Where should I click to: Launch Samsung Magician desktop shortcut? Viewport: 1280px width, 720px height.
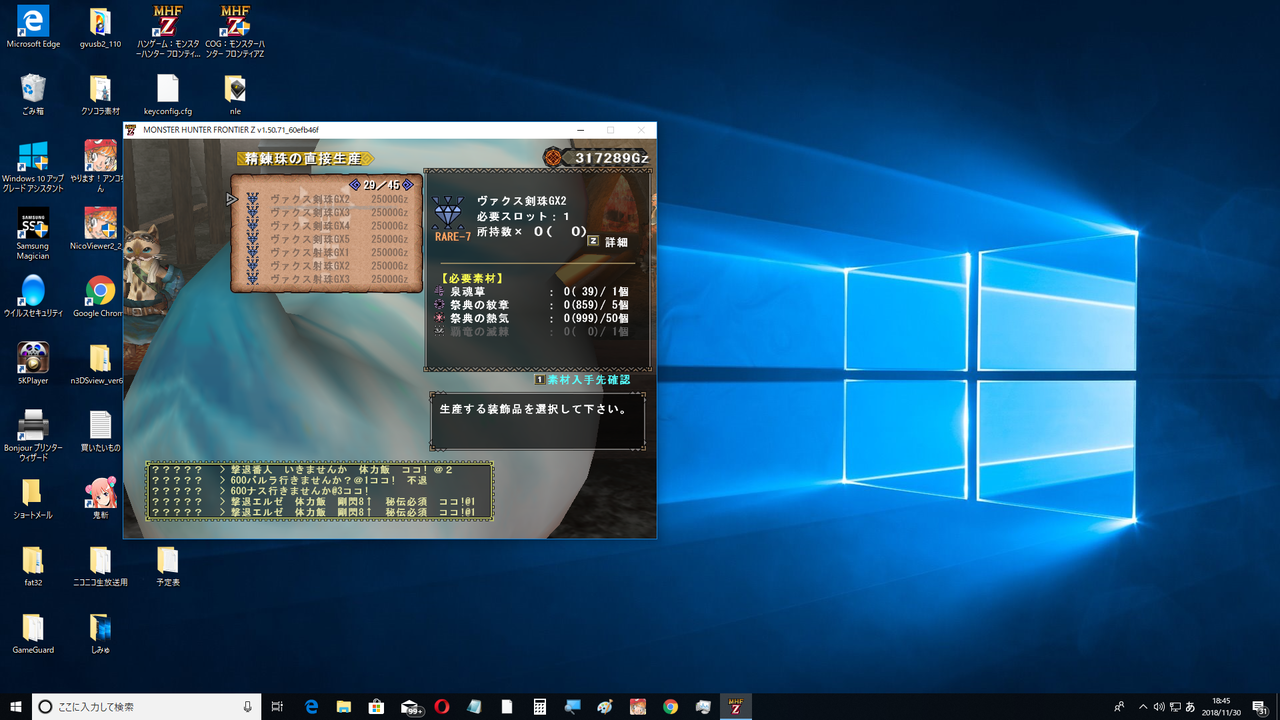(x=33, y=234)
